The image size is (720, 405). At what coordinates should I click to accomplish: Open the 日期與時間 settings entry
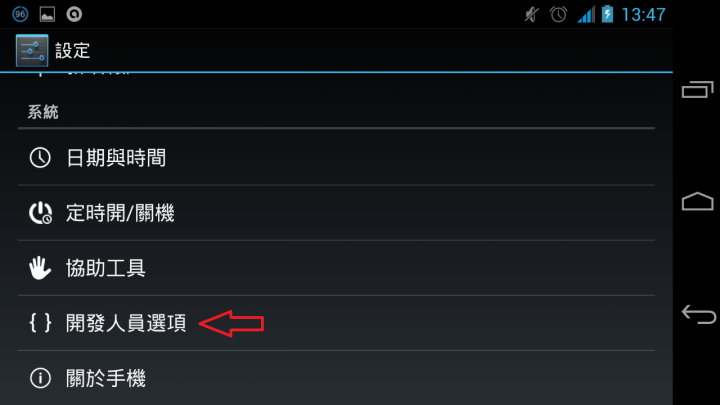(336, 158)
